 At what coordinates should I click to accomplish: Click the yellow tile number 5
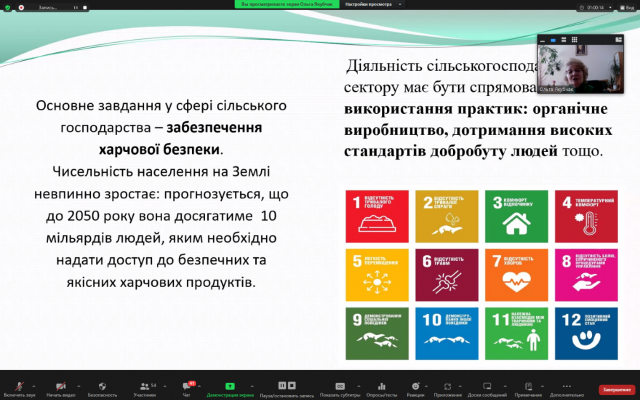coord(377,275)
